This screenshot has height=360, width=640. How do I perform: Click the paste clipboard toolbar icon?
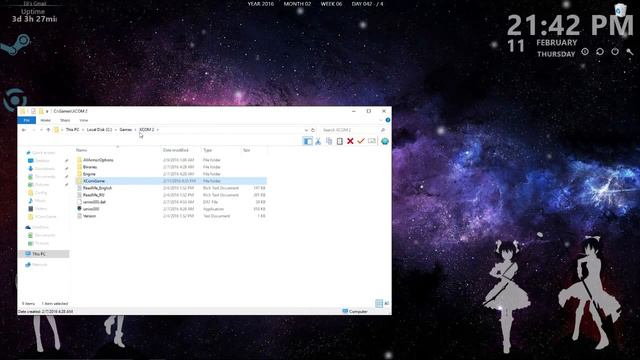coord(340,141)
